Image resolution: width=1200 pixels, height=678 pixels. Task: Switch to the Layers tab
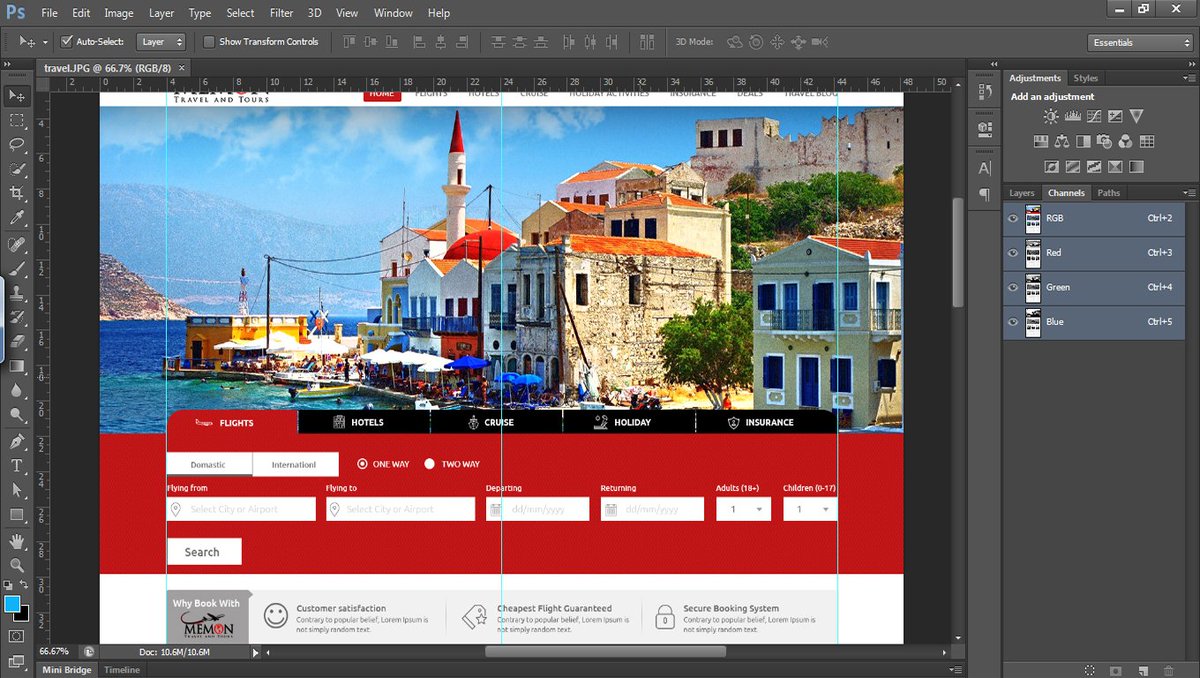pyautogui.click(x=1021, y=193)
